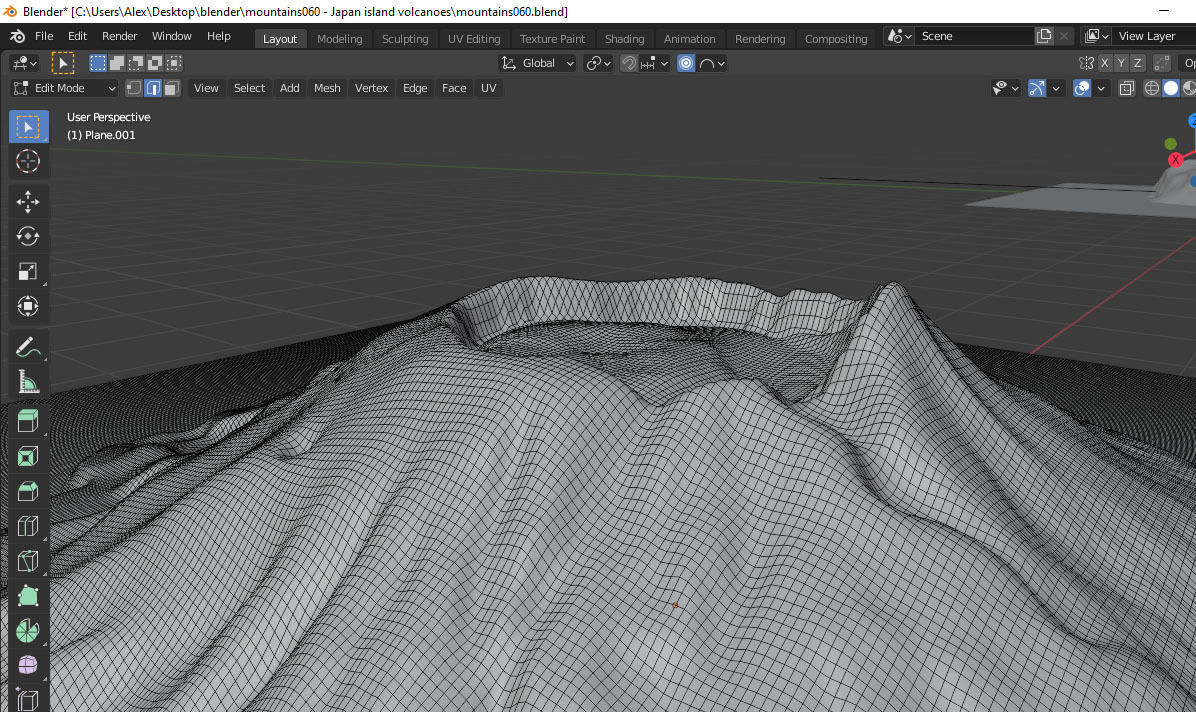Viewport: 1196px width, 712px height.
Task: Open the Render menu
Action: pos(120,36)
